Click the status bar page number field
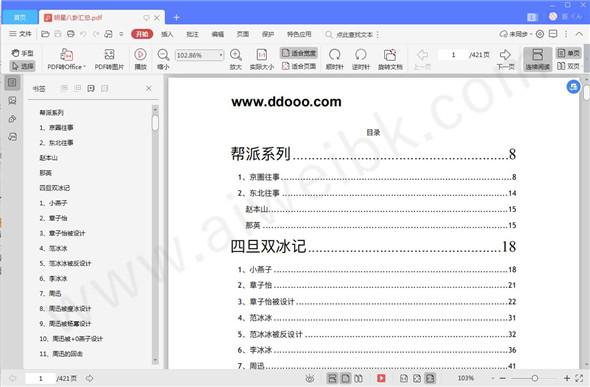This screenshot has height=387, width=590. coord(40,378)
